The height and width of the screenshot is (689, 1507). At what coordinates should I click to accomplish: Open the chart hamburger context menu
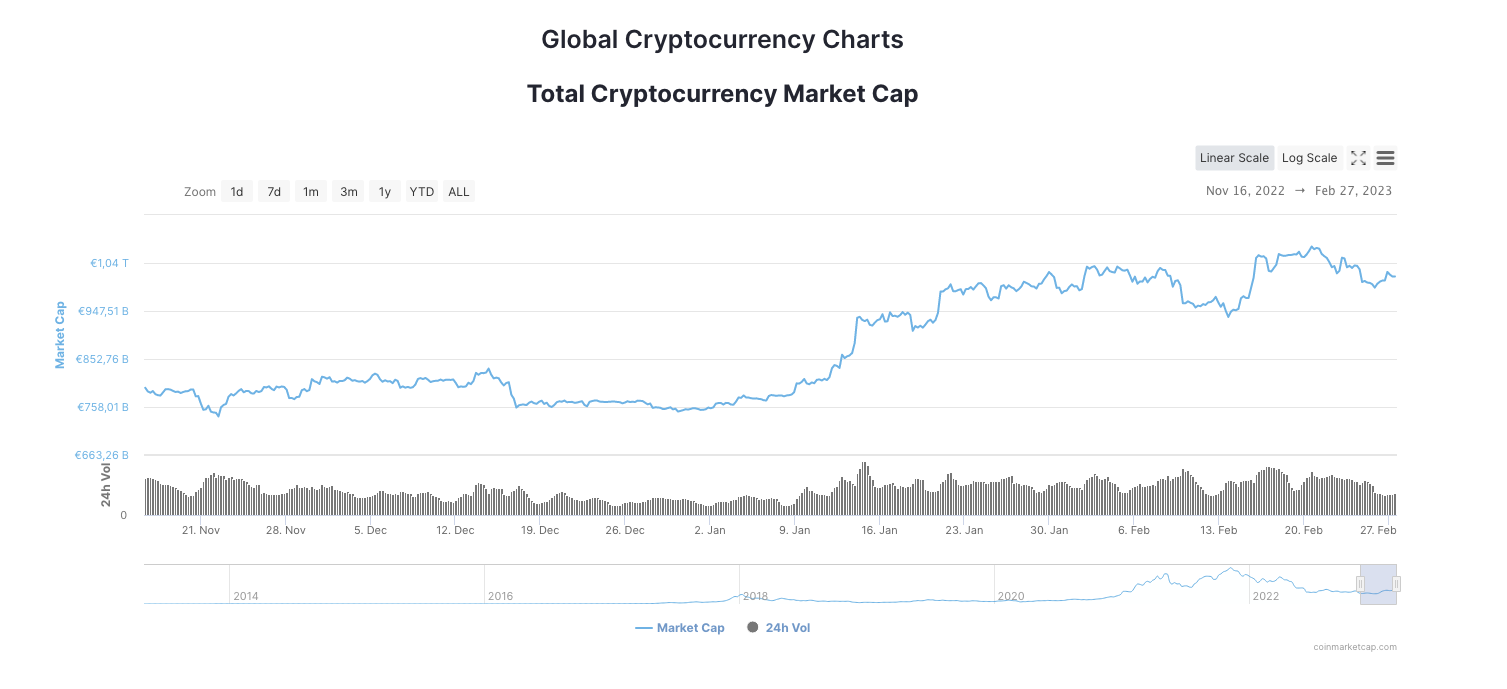1385,158
